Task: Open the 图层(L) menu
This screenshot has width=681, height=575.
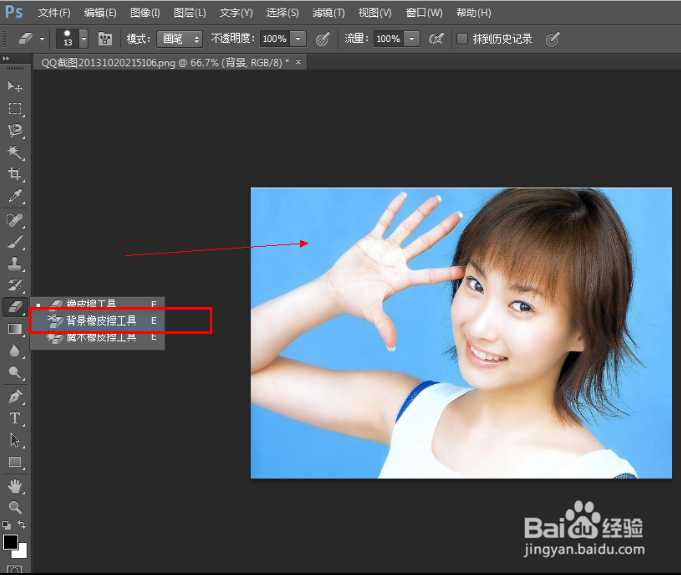Action: click(190, 13)
